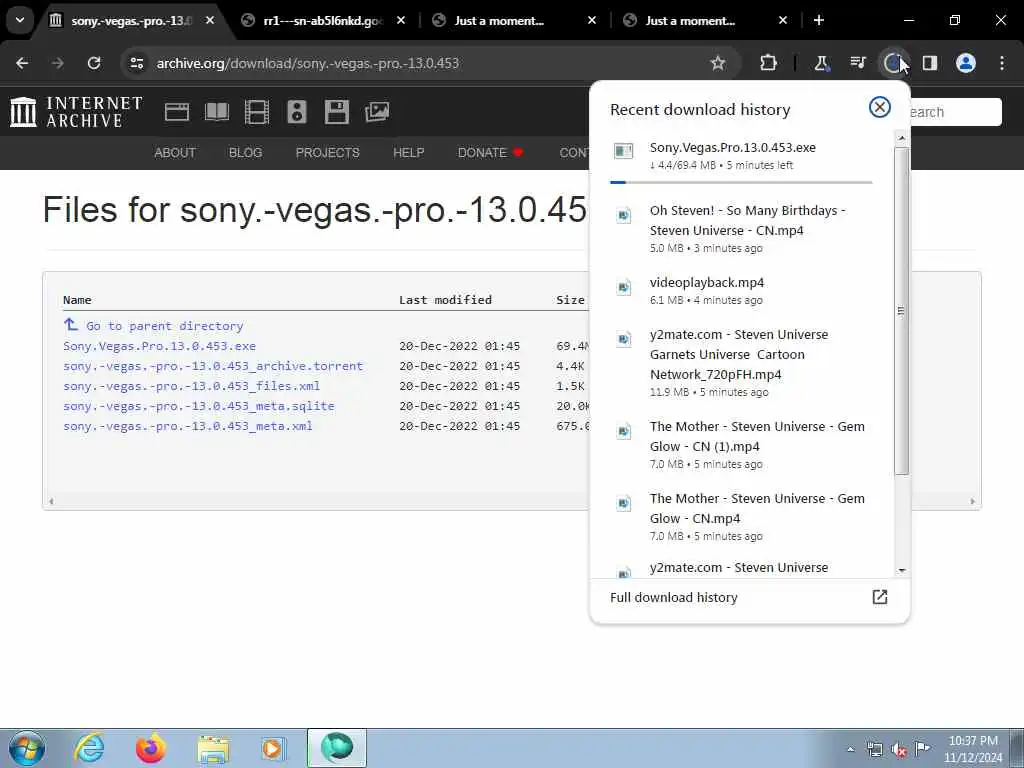Open The Mother Gem Glow CN (1).mp4

point(741,445)
